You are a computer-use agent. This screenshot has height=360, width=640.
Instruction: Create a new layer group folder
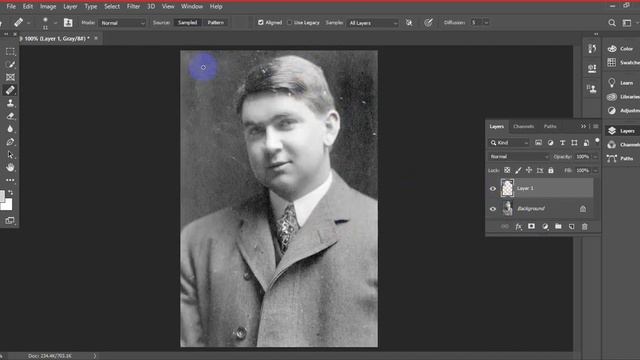558,227
